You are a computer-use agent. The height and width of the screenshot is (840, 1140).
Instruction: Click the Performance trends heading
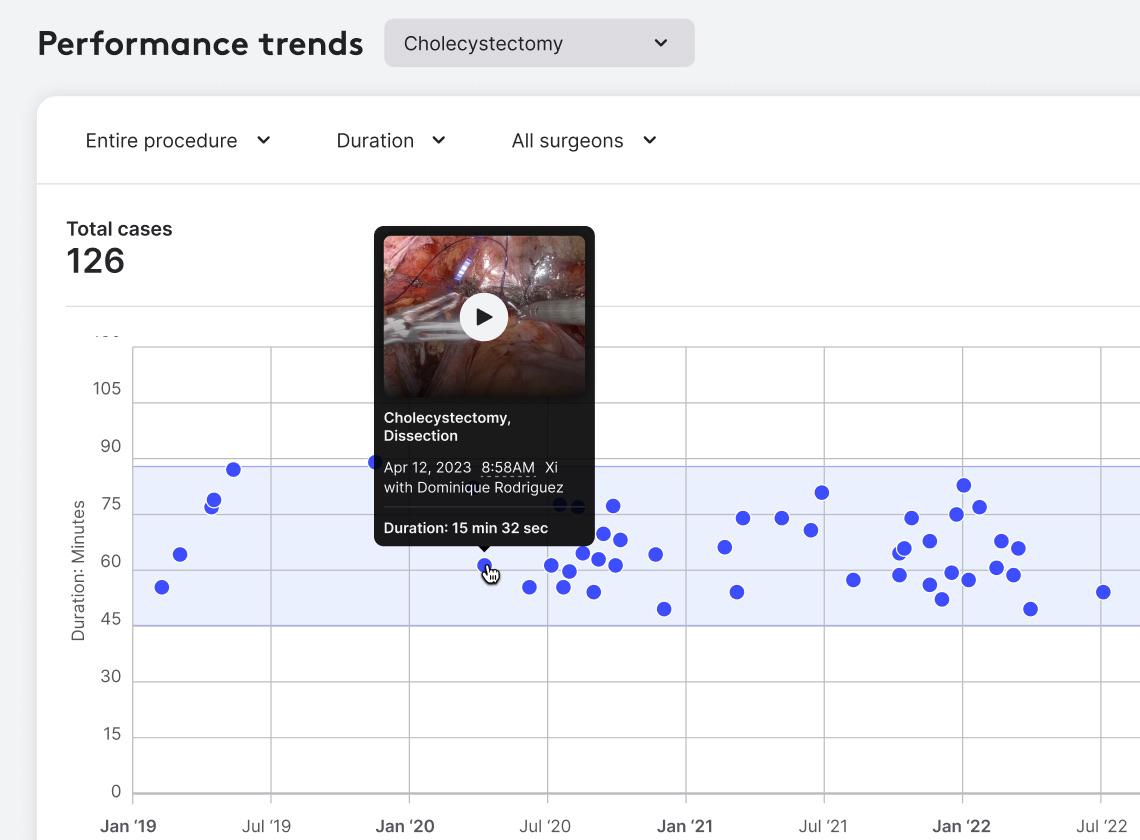click(x=199, y=43)
